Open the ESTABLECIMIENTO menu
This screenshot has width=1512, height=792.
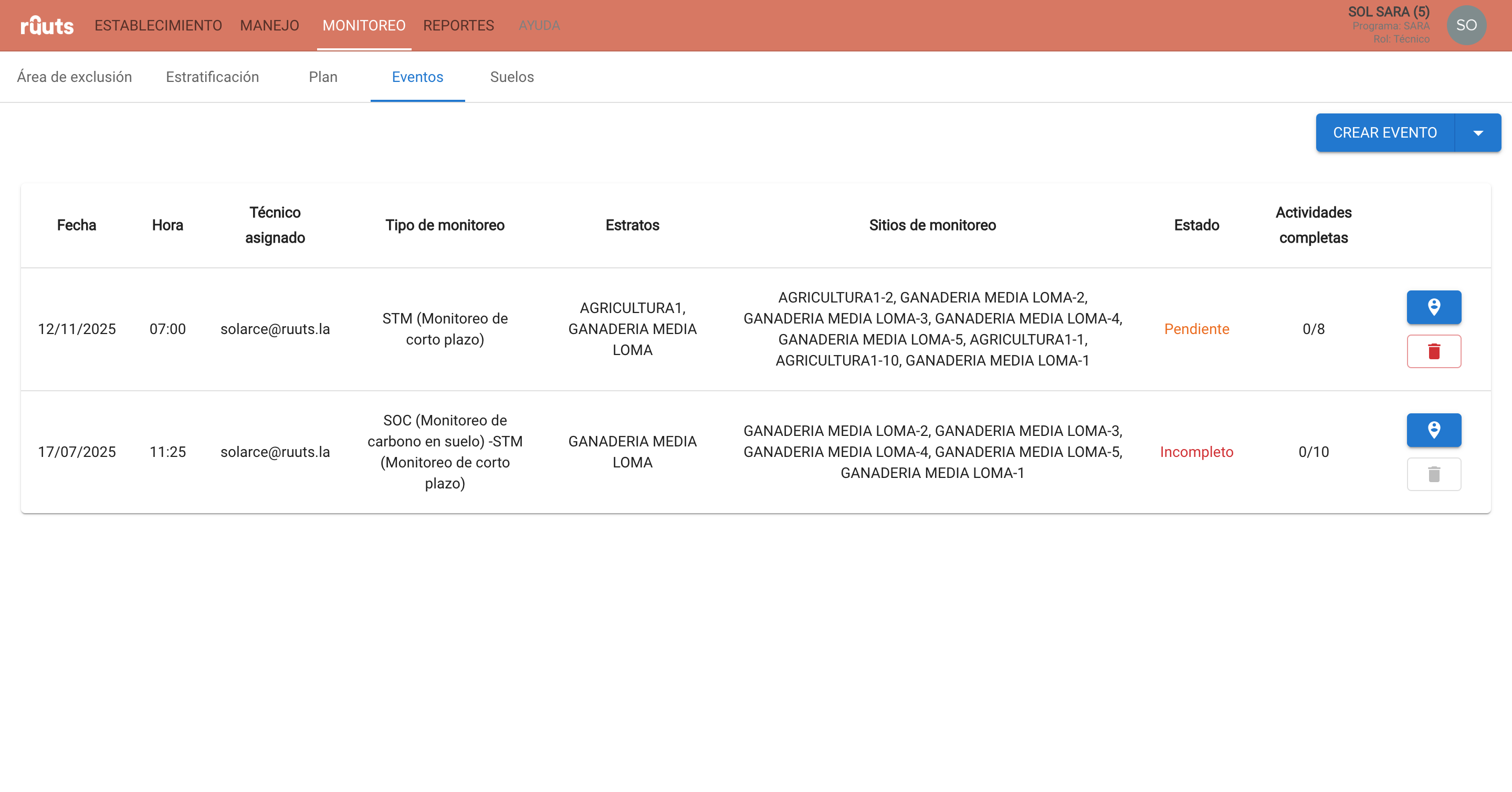coord(158,25)
